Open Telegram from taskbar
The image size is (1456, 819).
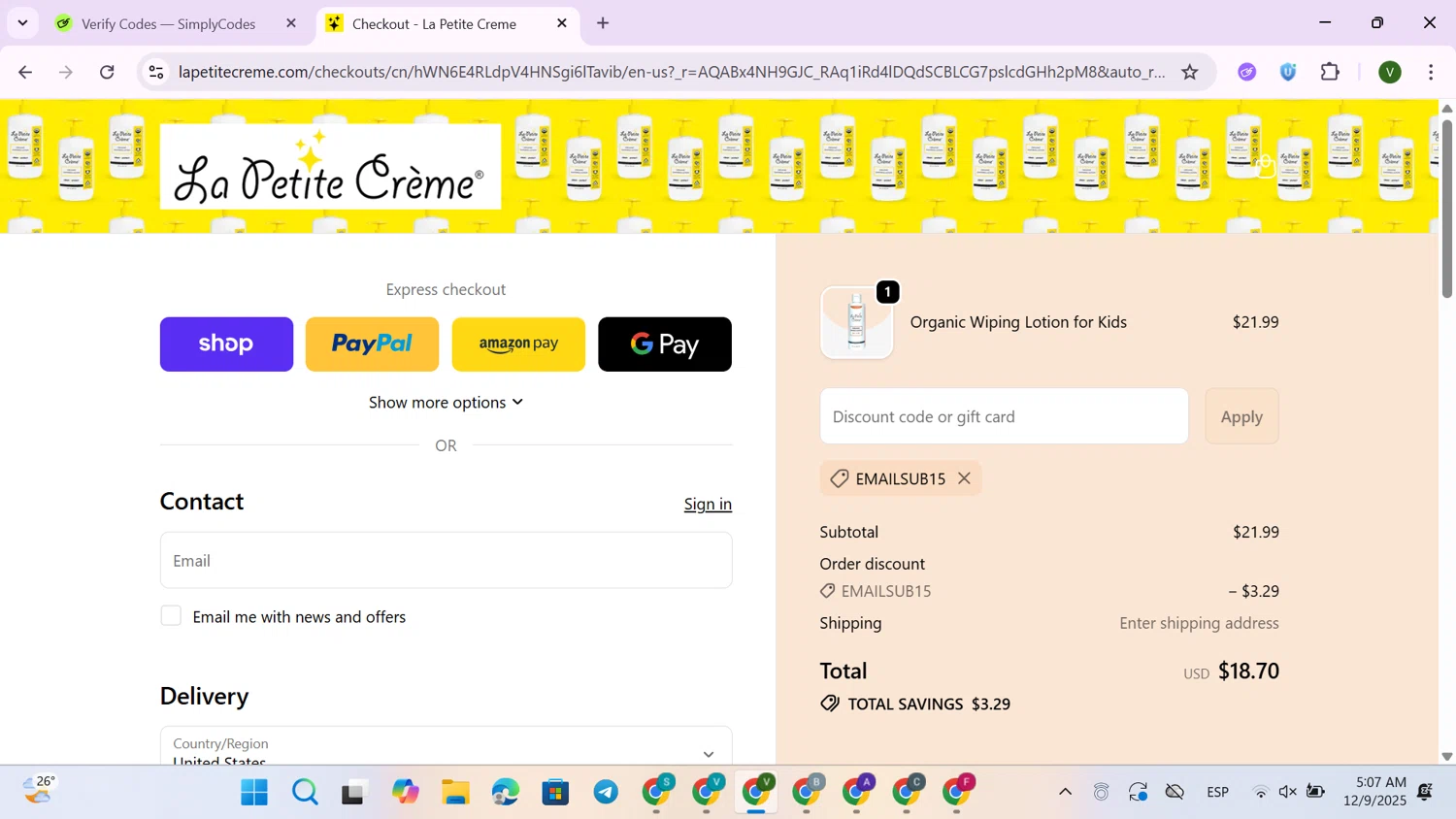point(606,793)
